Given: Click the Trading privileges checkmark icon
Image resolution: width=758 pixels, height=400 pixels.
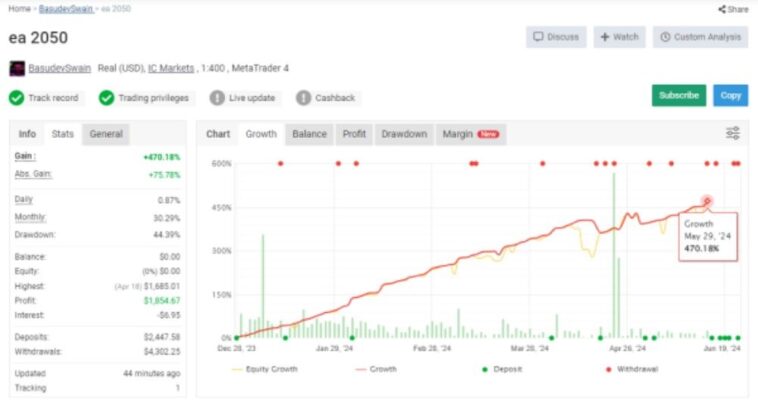Looking at the screenshot, I should [106, 98].
